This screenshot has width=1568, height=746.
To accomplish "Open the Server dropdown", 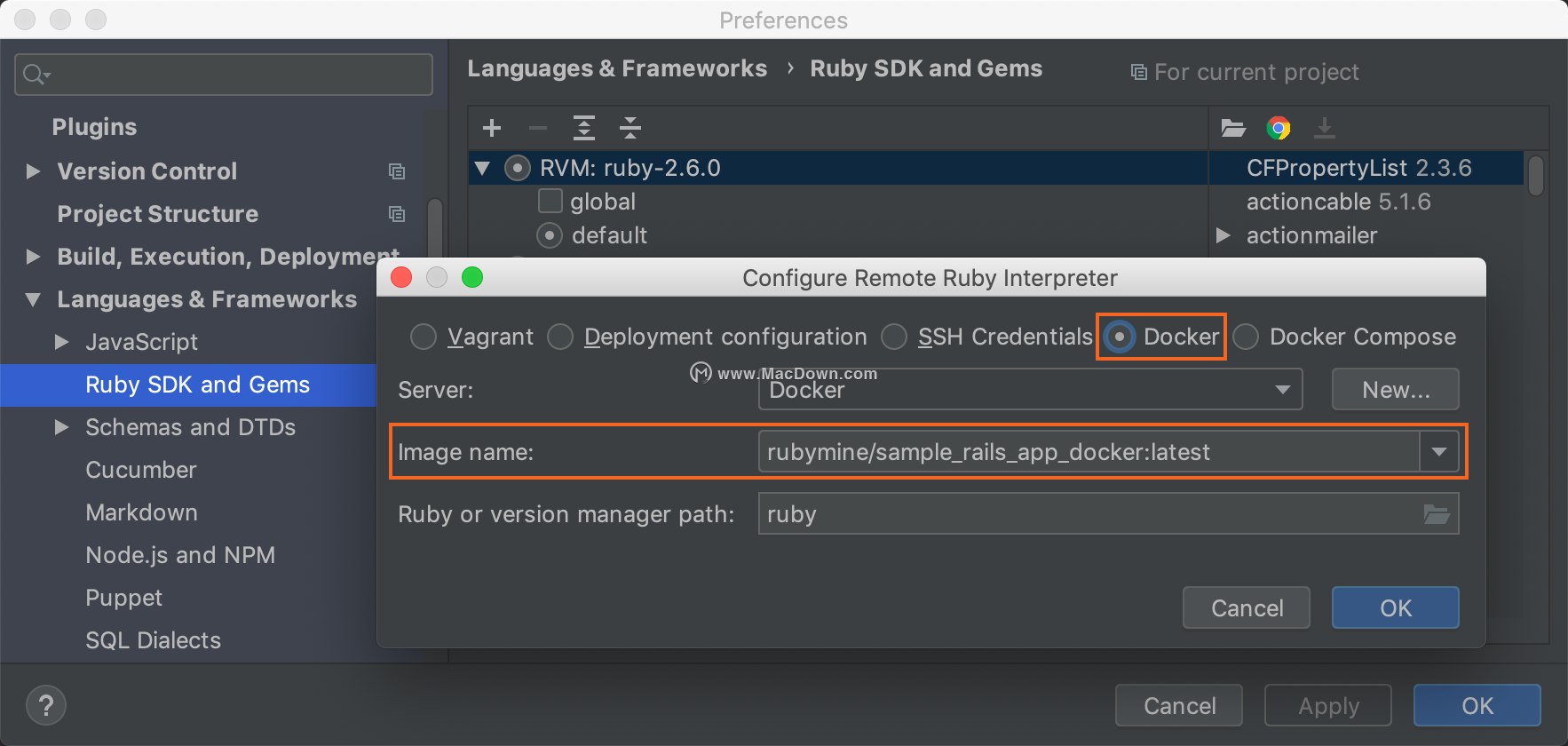I will [x=1030, y=389].
